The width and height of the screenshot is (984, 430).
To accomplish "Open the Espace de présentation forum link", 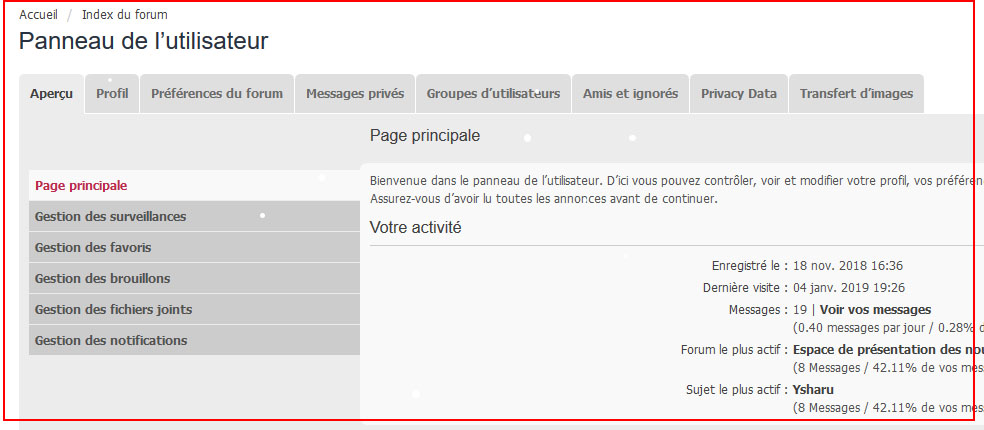I will pyautogui.click(x=887, y=350).
